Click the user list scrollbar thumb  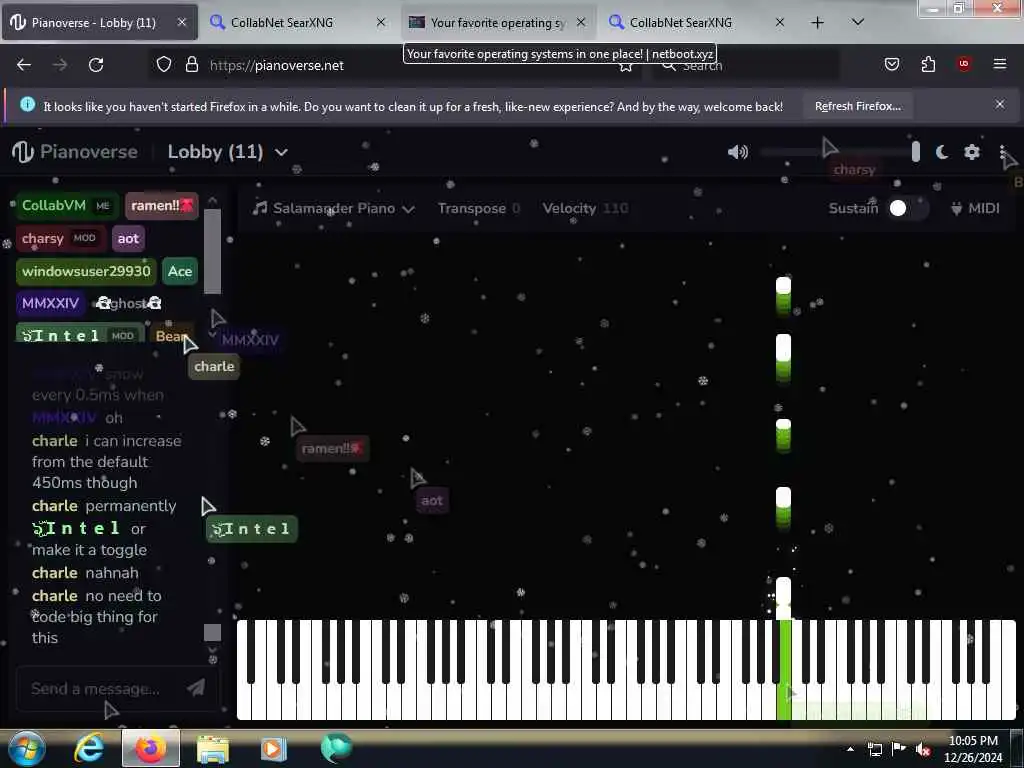[212, 251]
